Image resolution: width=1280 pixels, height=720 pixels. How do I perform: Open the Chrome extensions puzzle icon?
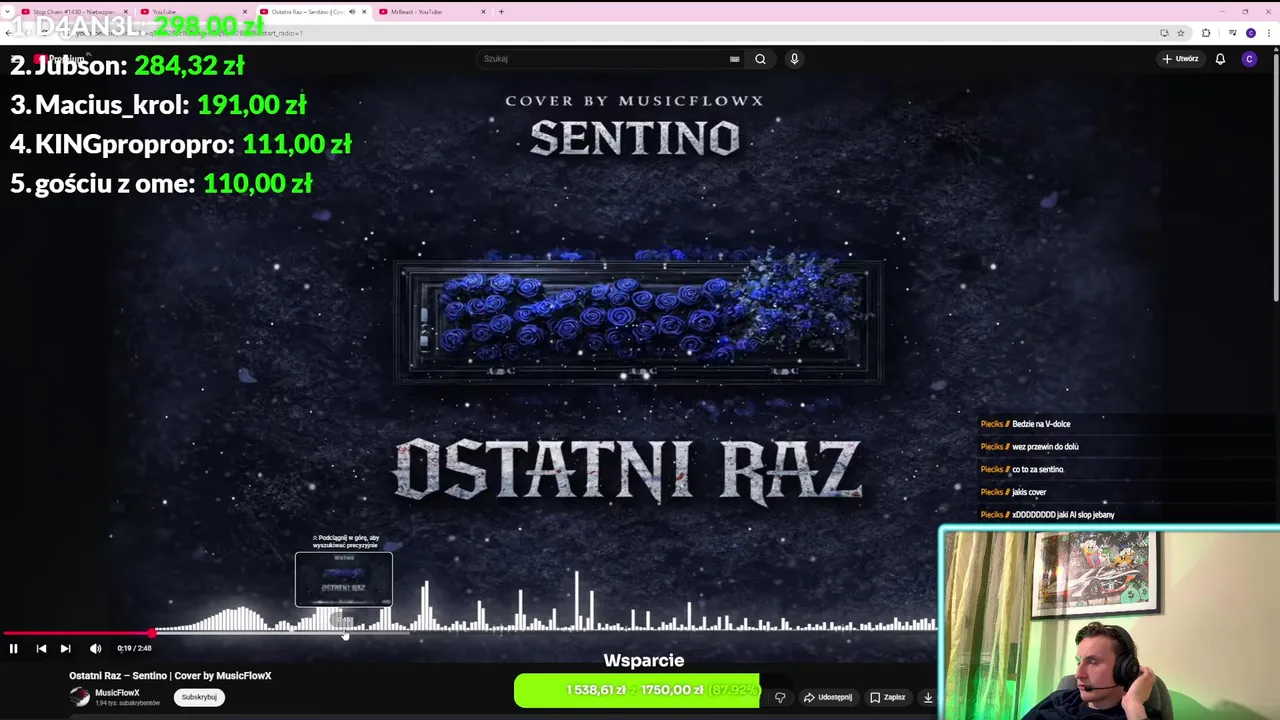[x=1206, y=33]
